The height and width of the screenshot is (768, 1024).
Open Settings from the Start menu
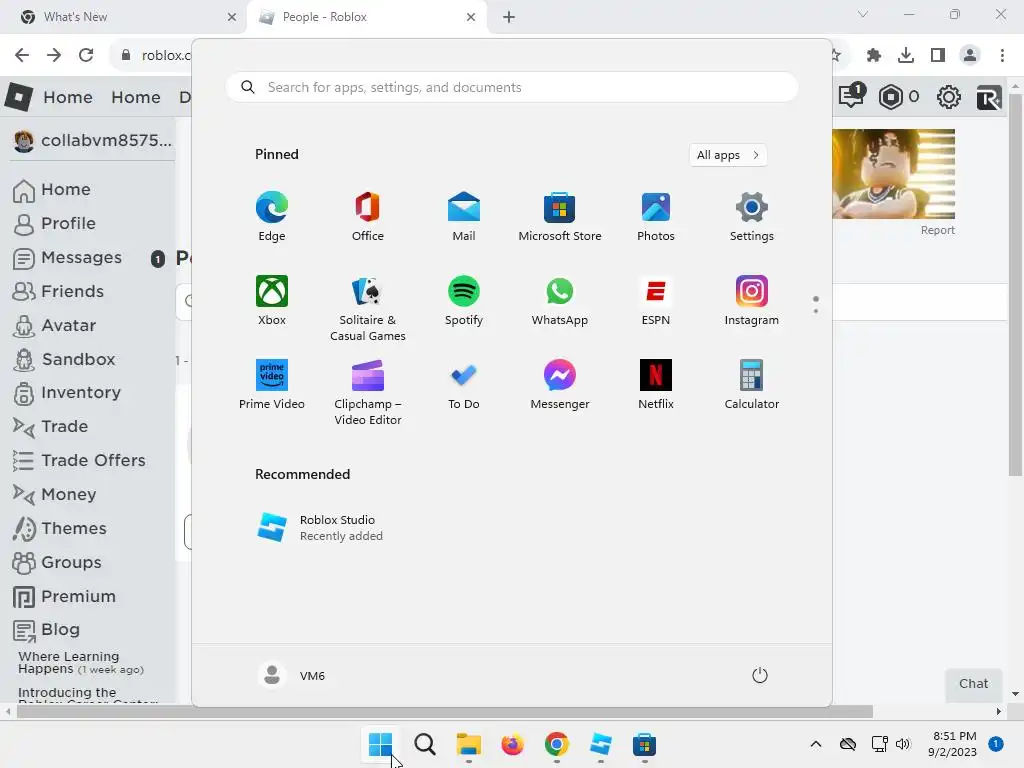pyautogui.click(x=752, y=217)
